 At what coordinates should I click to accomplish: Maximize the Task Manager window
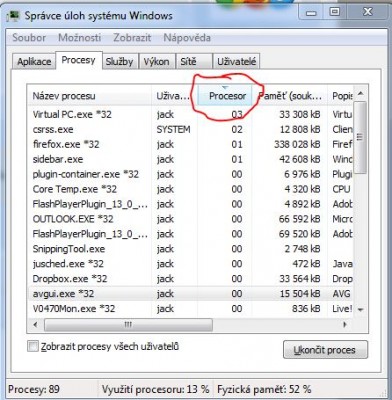pyautogui.click(x=334, y=13)
